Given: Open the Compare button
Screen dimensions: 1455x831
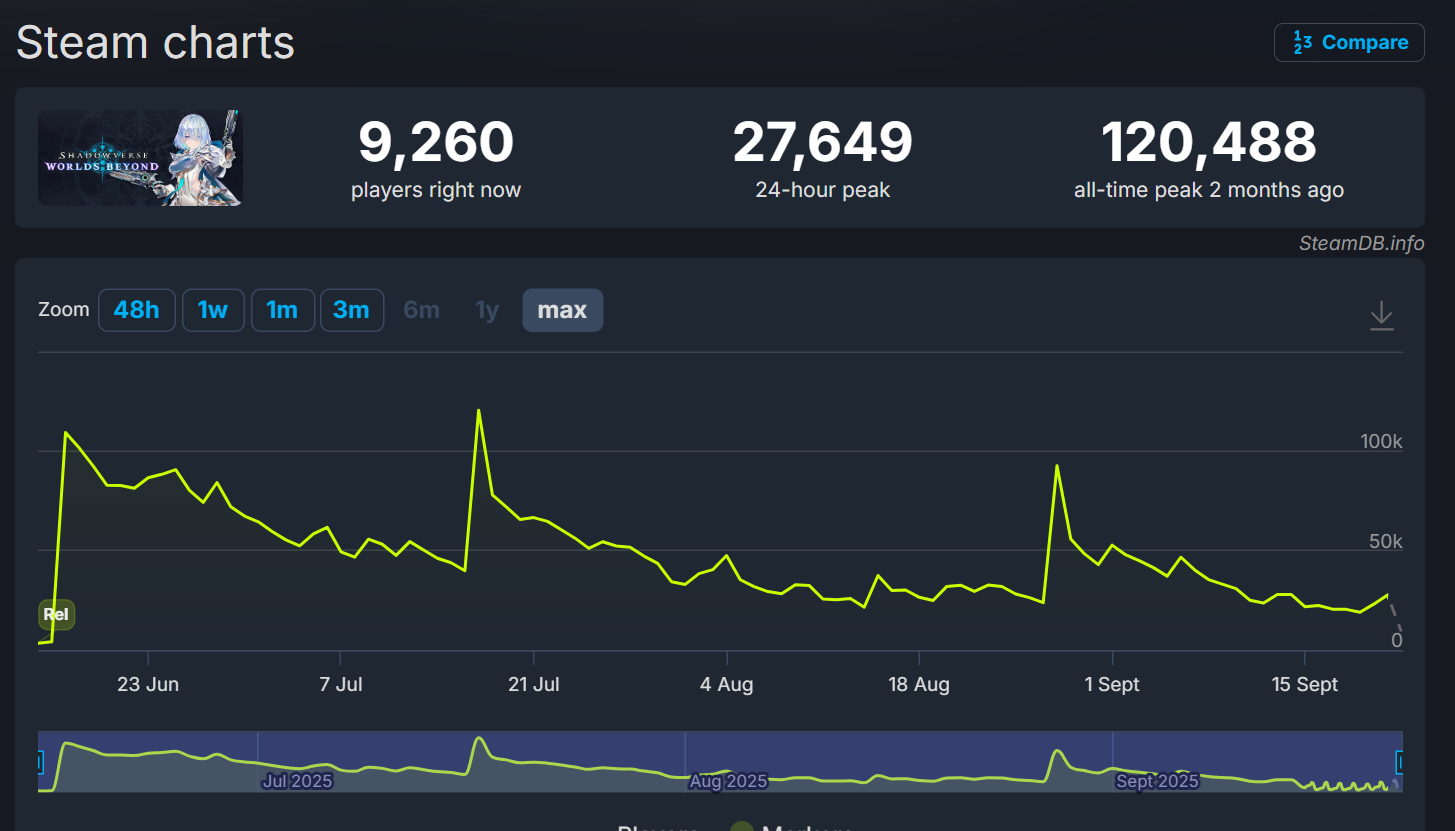Looking at the screenshot, I should [1349, 42].
